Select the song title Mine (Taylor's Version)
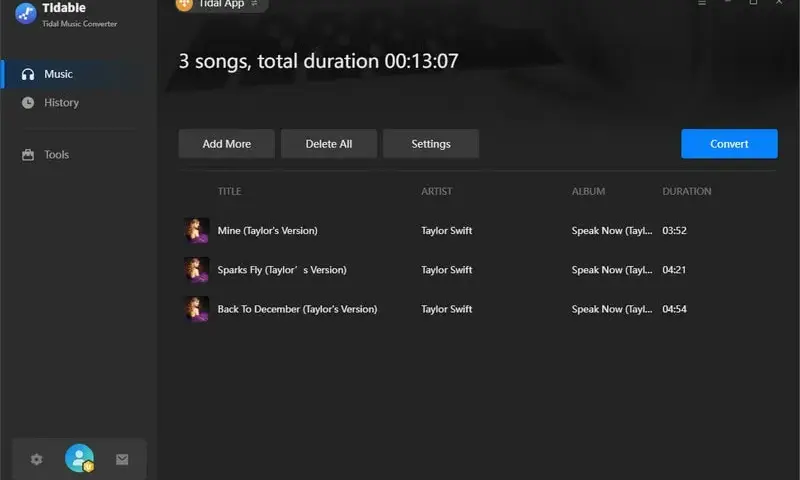Screen dimensions: 800x480 point(267,231)
